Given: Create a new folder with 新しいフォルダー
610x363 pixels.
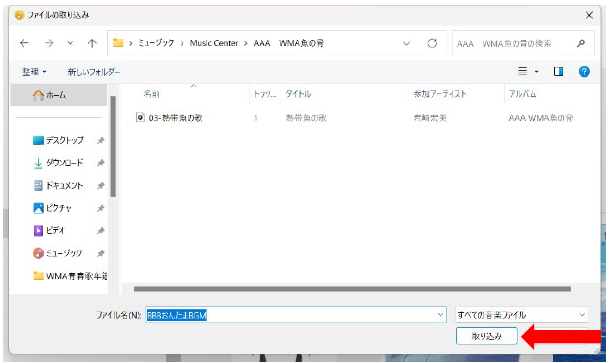Looking at the screenshot, I should [94, 72].
